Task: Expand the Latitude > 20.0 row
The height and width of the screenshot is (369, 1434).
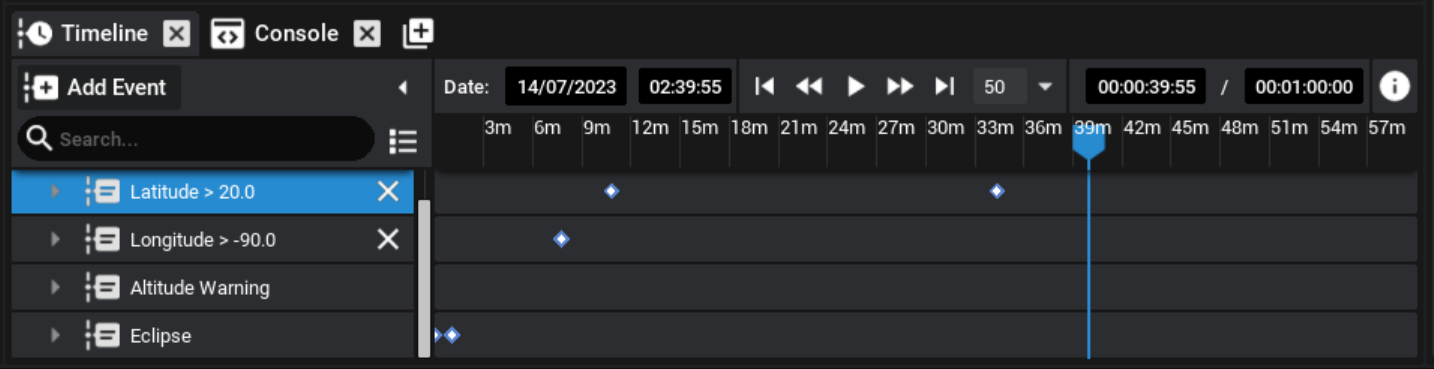Action: [55, 191]
